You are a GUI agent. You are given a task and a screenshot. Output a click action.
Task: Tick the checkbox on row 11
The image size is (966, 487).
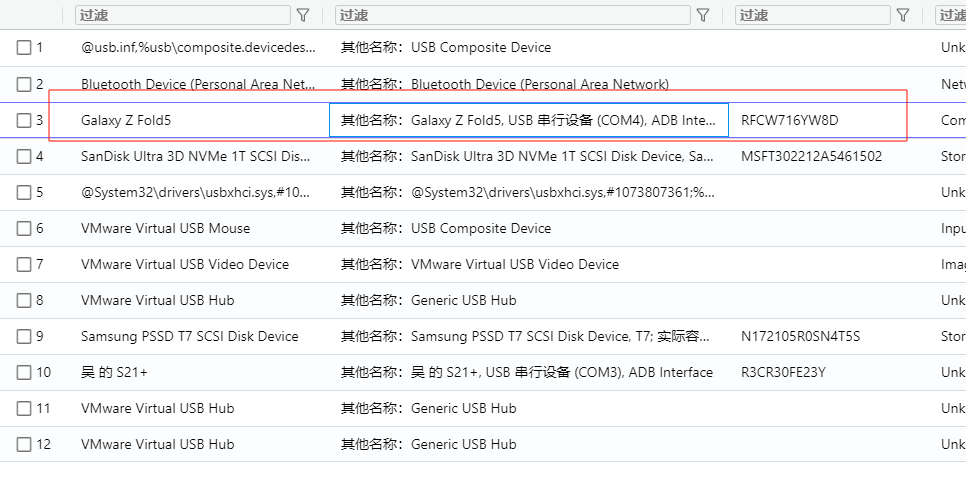[x=23, y=408]
